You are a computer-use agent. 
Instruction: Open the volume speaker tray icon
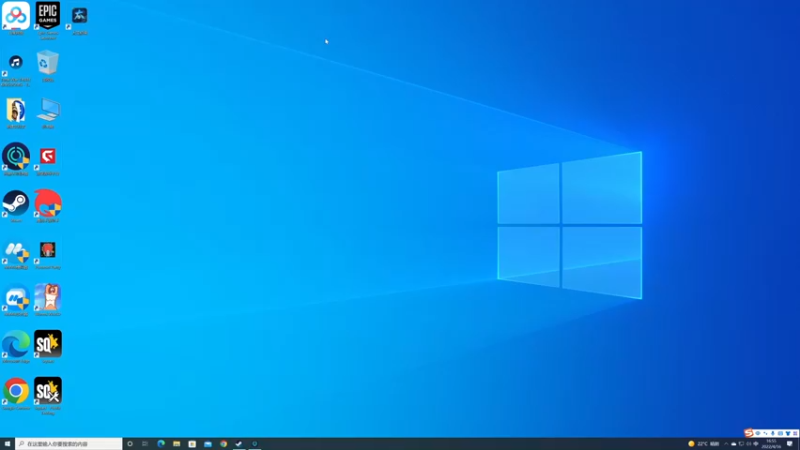pos(748,444)
